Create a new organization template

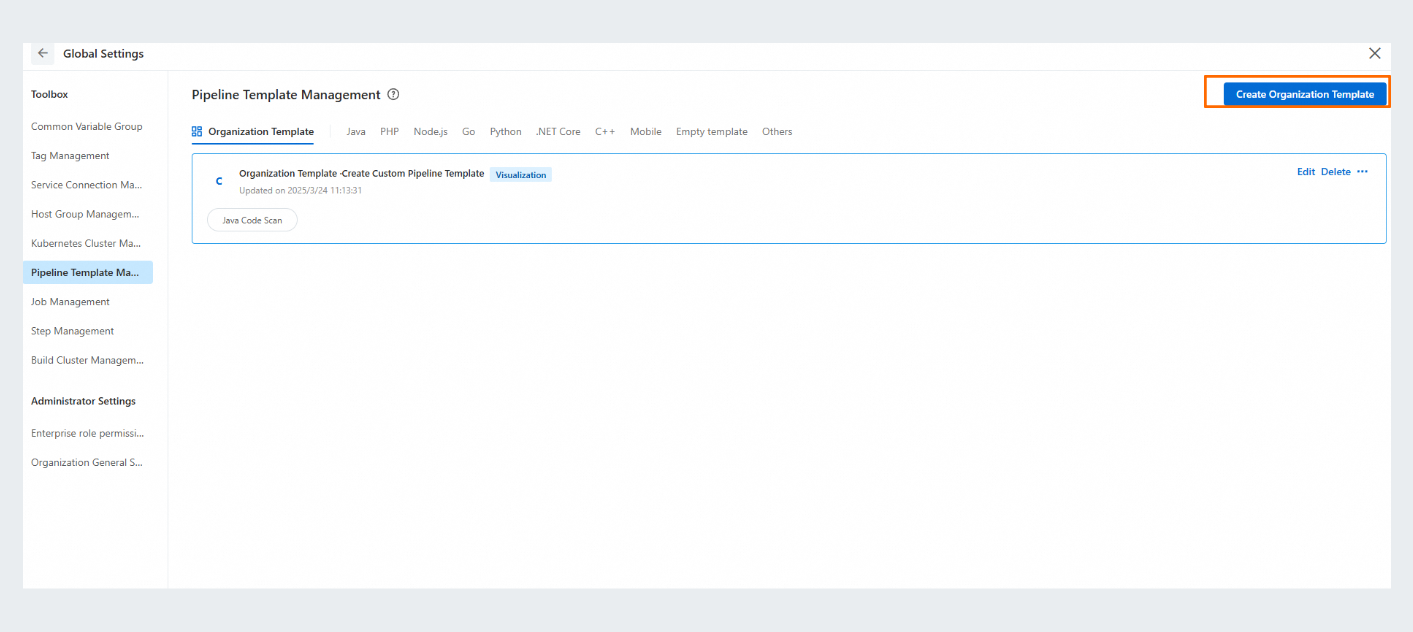(1305, 94)
